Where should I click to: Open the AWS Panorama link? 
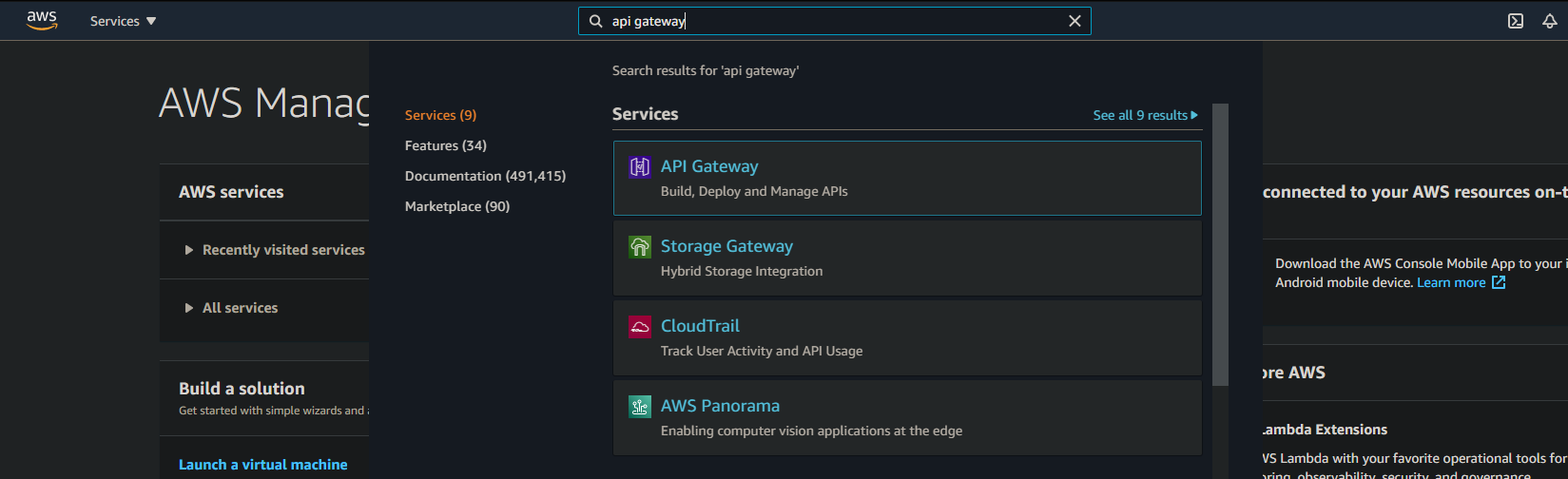[x=720, y=406]
